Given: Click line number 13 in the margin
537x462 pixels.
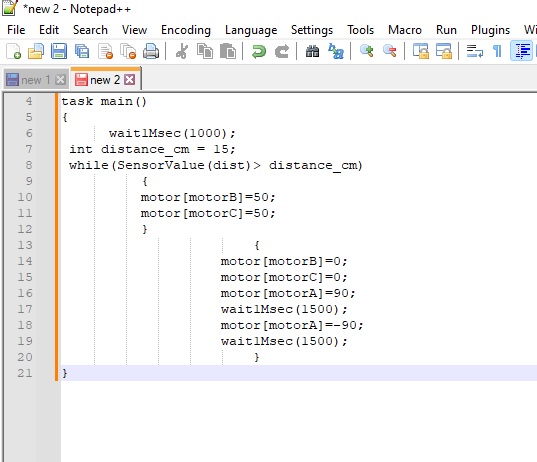Looking at the screenshot, I should click(x=25, y=245).
